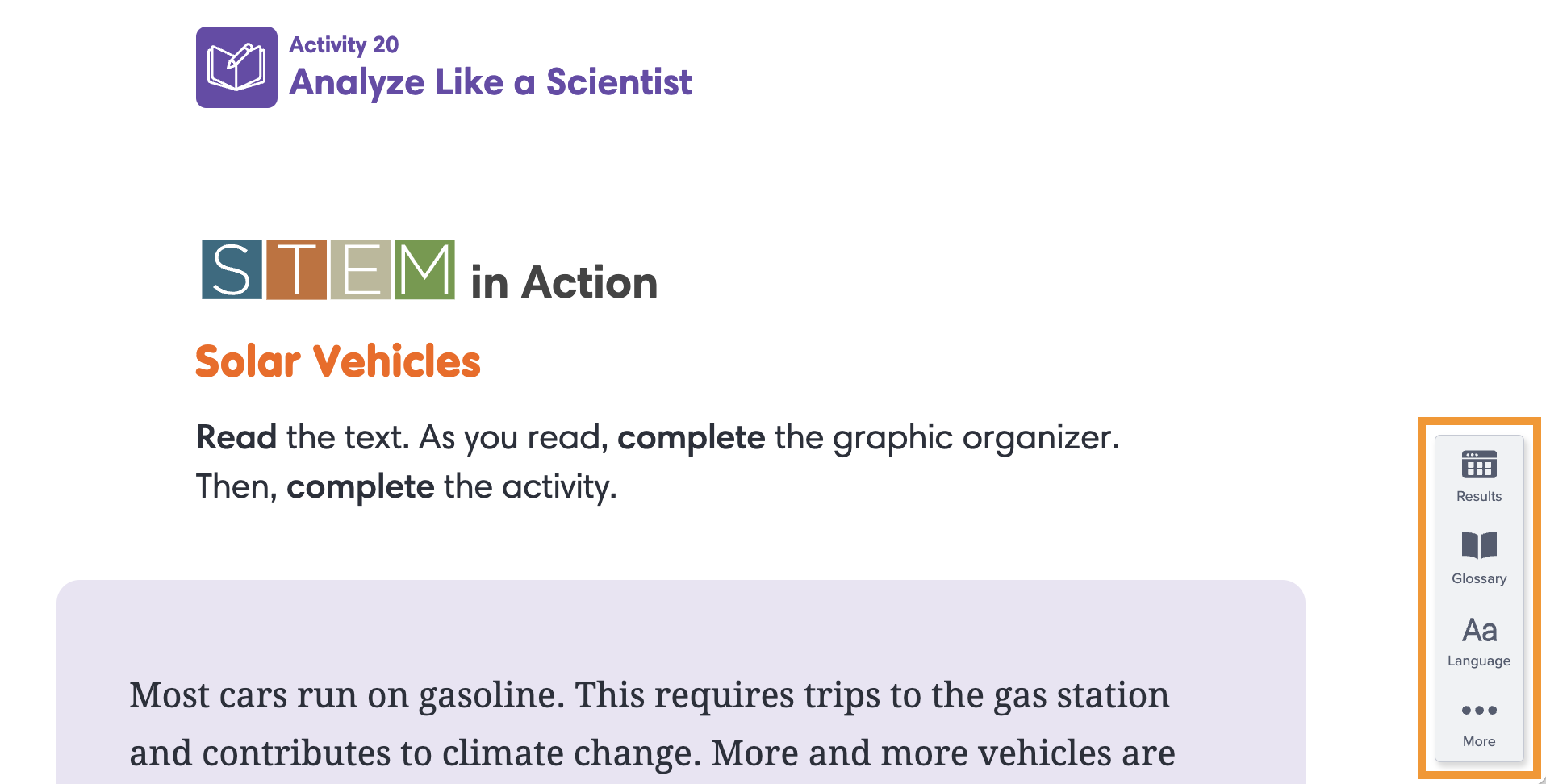The width and height of the screenshot is (1546, 784).
Task: Open the Results grid icon
Action: coord(1479,464)
